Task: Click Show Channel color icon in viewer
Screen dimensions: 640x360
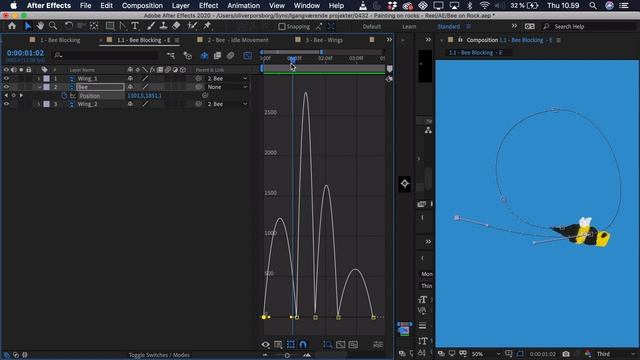Action: tap(587, 354)
